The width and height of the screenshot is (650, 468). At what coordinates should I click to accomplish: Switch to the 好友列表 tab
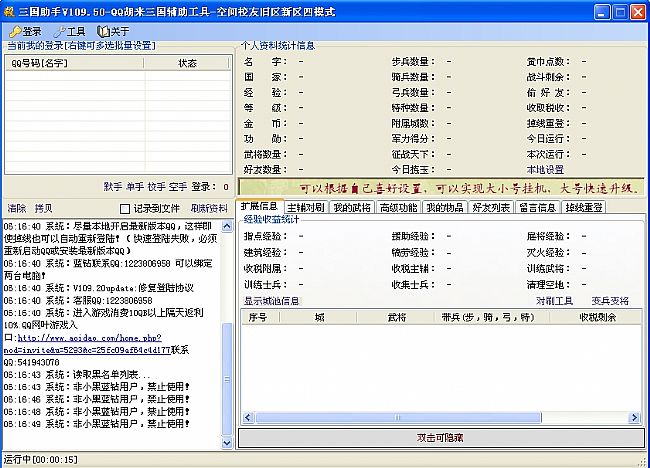(x=491, y=207)
